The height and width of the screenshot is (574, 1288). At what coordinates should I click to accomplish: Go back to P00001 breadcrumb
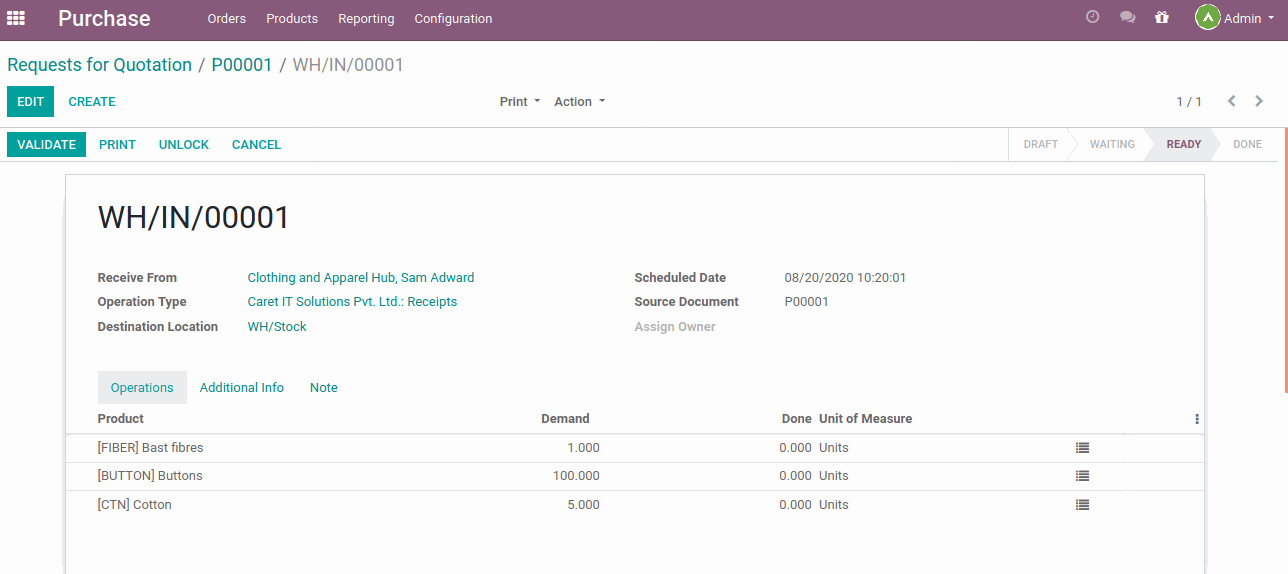point(242,65)
